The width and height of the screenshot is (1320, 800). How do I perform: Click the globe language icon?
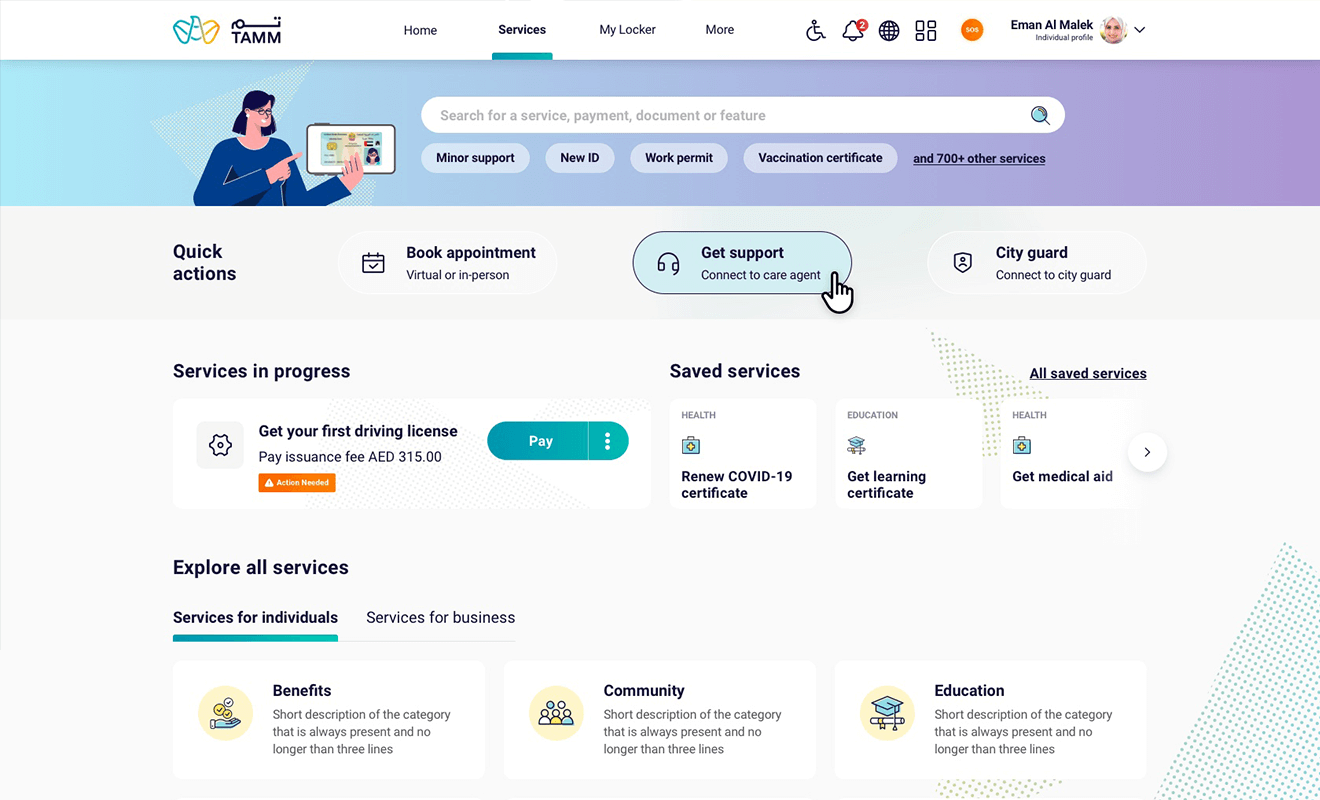tap(889, 31)
